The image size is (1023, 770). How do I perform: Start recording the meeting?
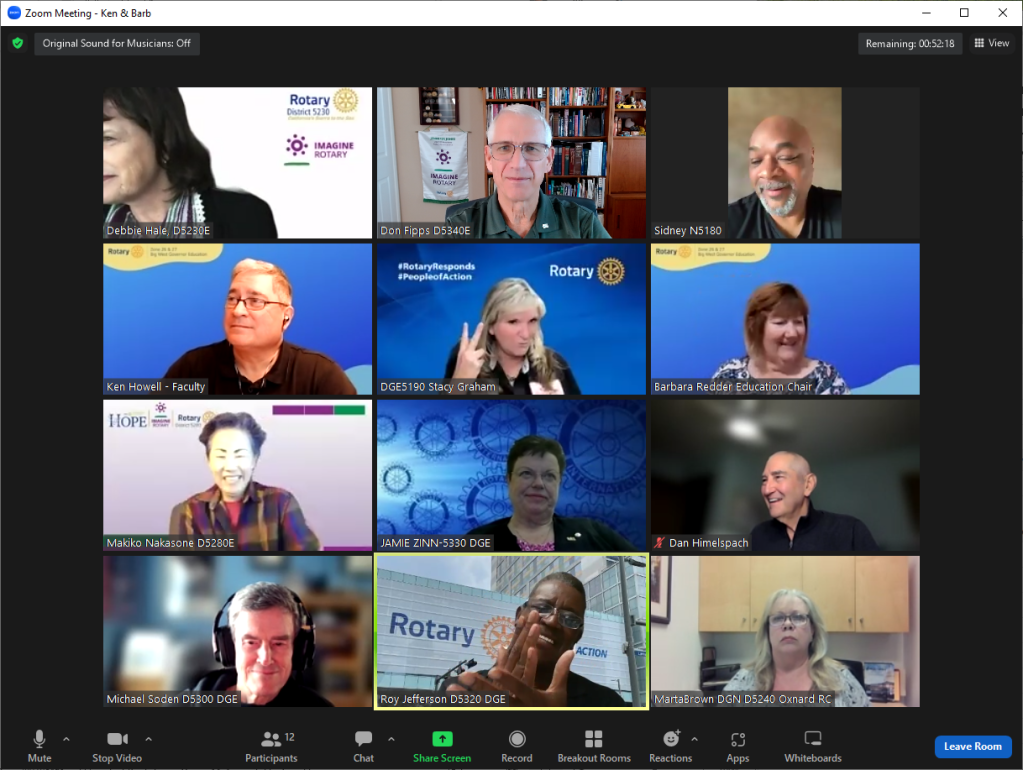click(516, 745)
